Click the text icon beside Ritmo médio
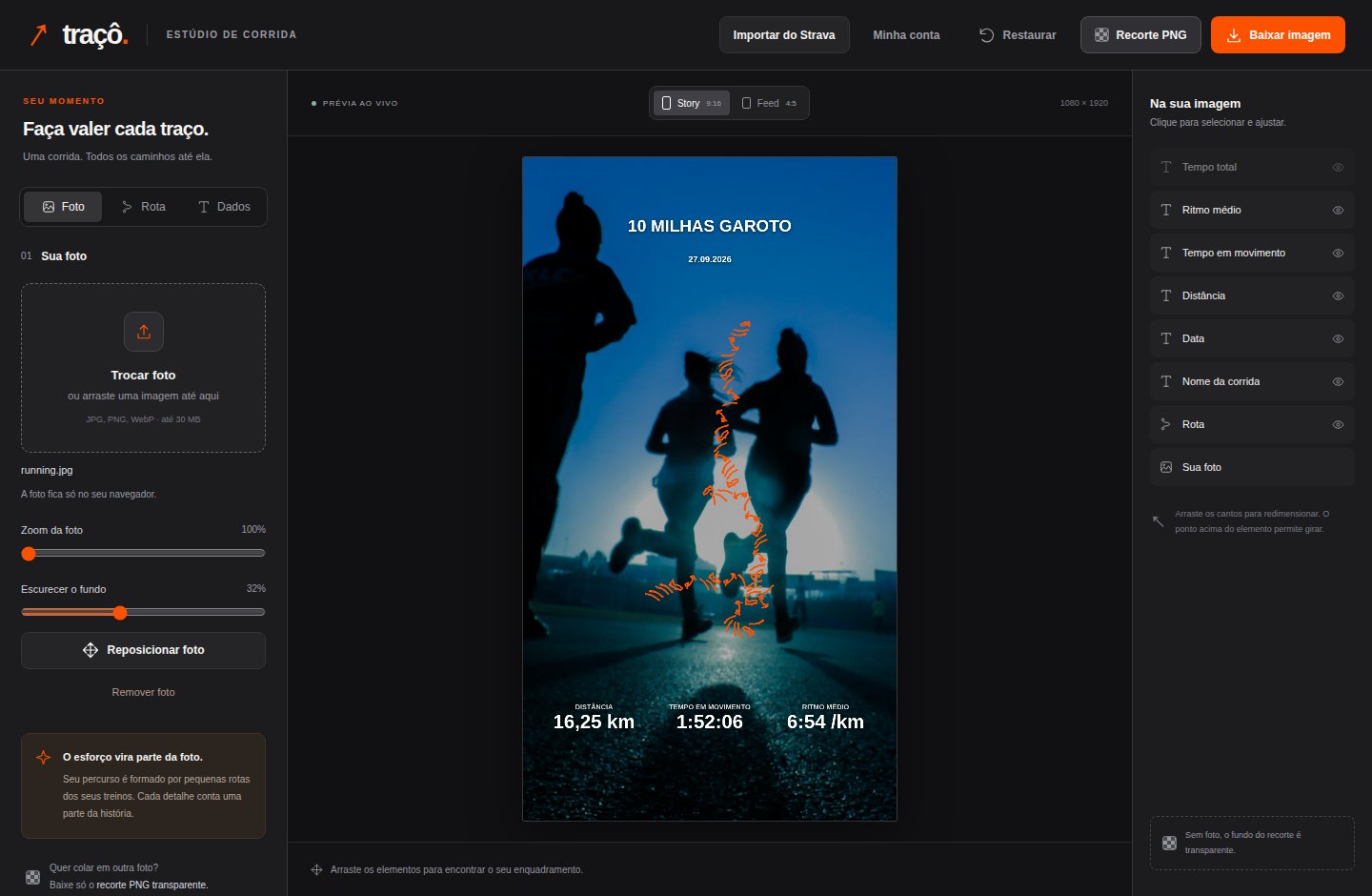Screen dimensions: 1372x896 click(x=1166, y=210)
